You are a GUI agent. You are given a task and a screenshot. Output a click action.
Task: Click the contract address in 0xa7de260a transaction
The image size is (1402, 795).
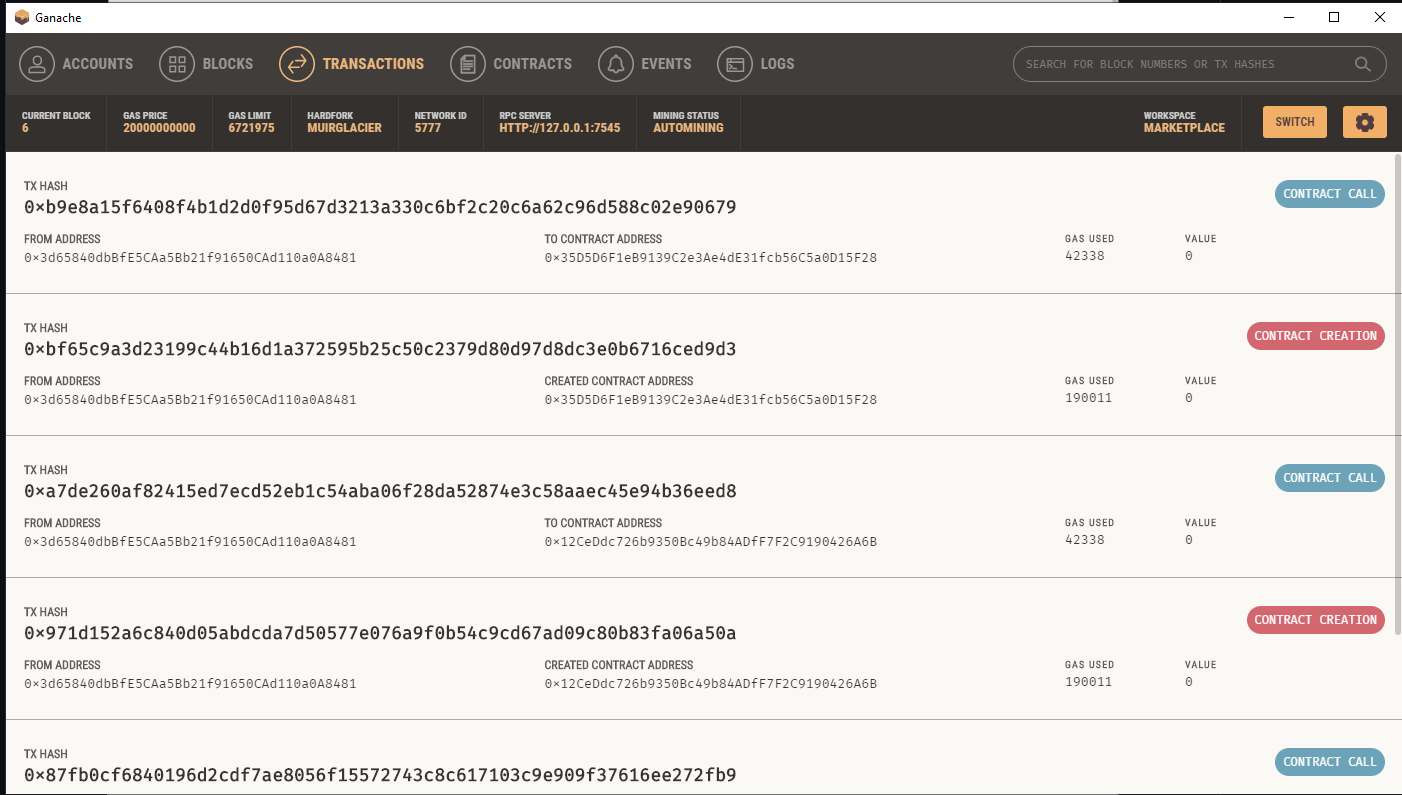click(x=710, y=542)
